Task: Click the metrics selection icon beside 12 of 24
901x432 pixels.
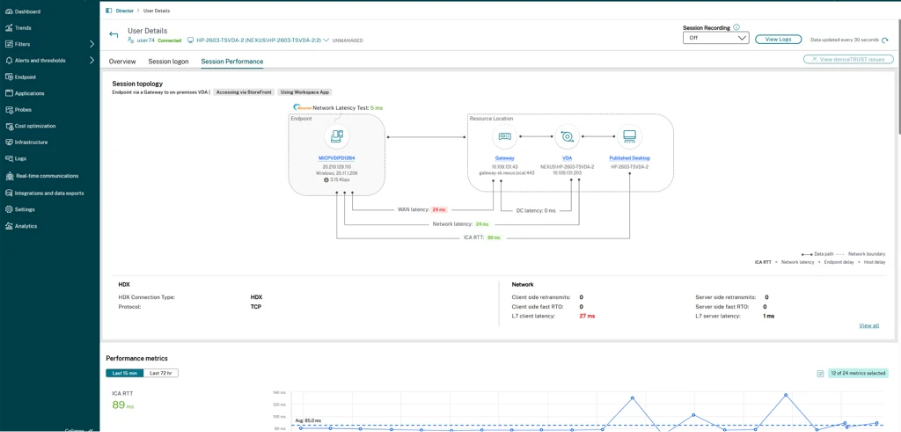Action: pyautogui.click(x=820, y=373)
